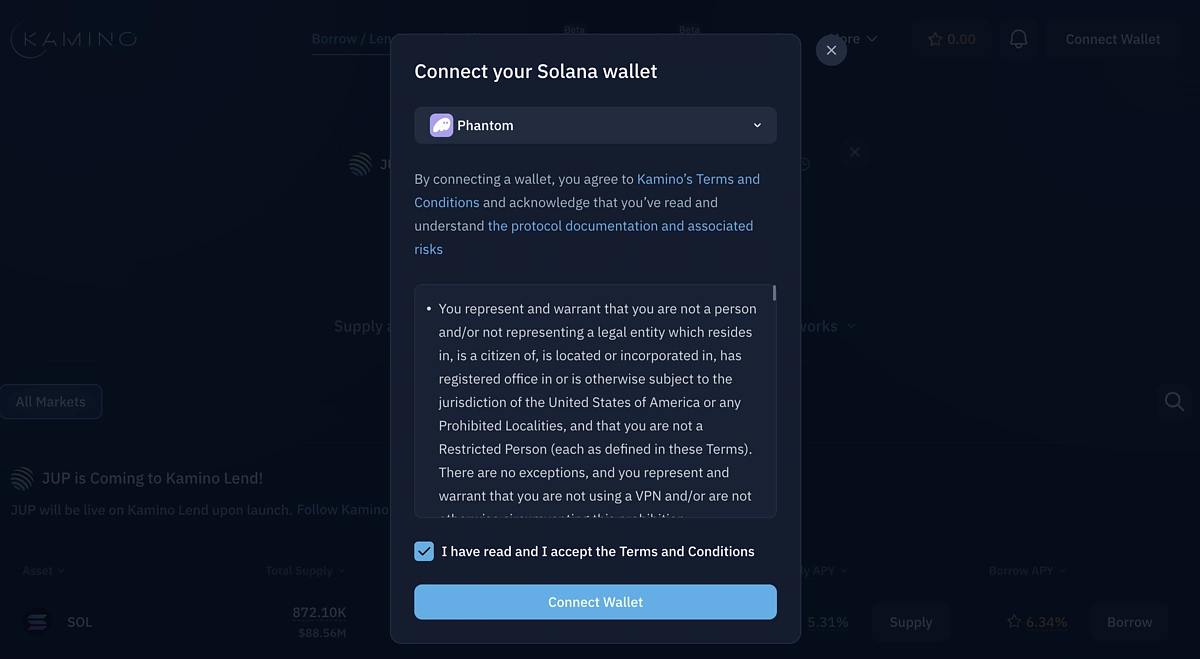The height and width of the screenshot is (659, 1200).
Task: Click the JUP announcement icon
Action: point(22,478)
